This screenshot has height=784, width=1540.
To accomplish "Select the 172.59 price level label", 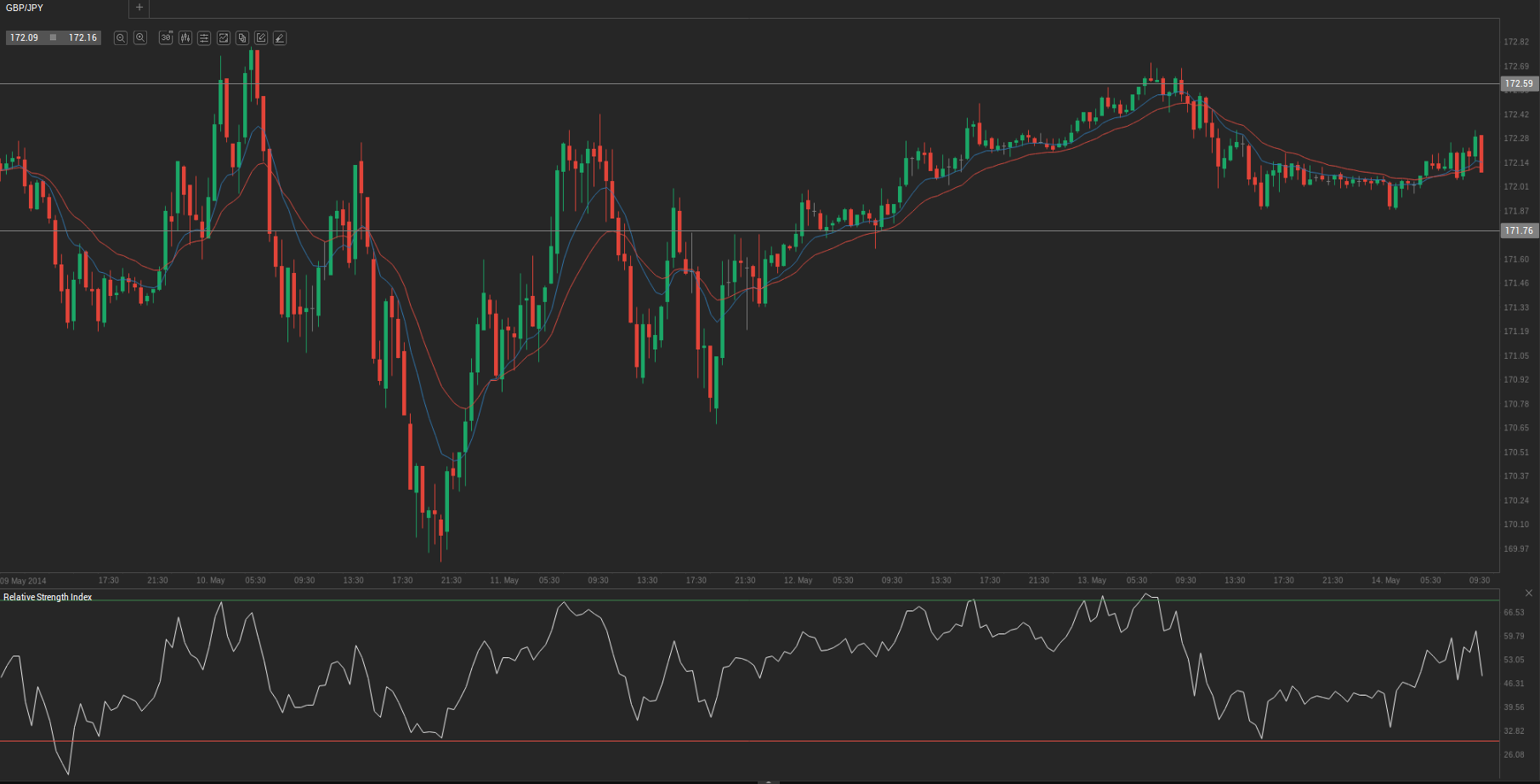I will 1519,83.
